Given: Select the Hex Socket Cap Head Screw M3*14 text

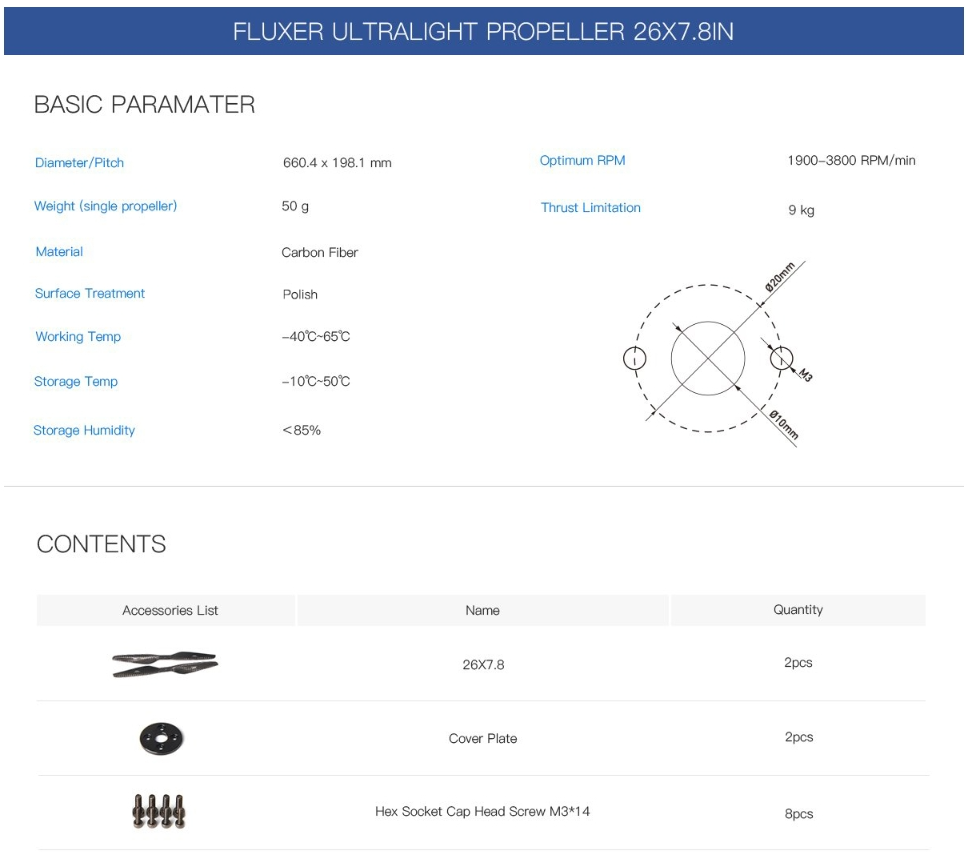Looking at the screenshot, I should tap(483, 811).
